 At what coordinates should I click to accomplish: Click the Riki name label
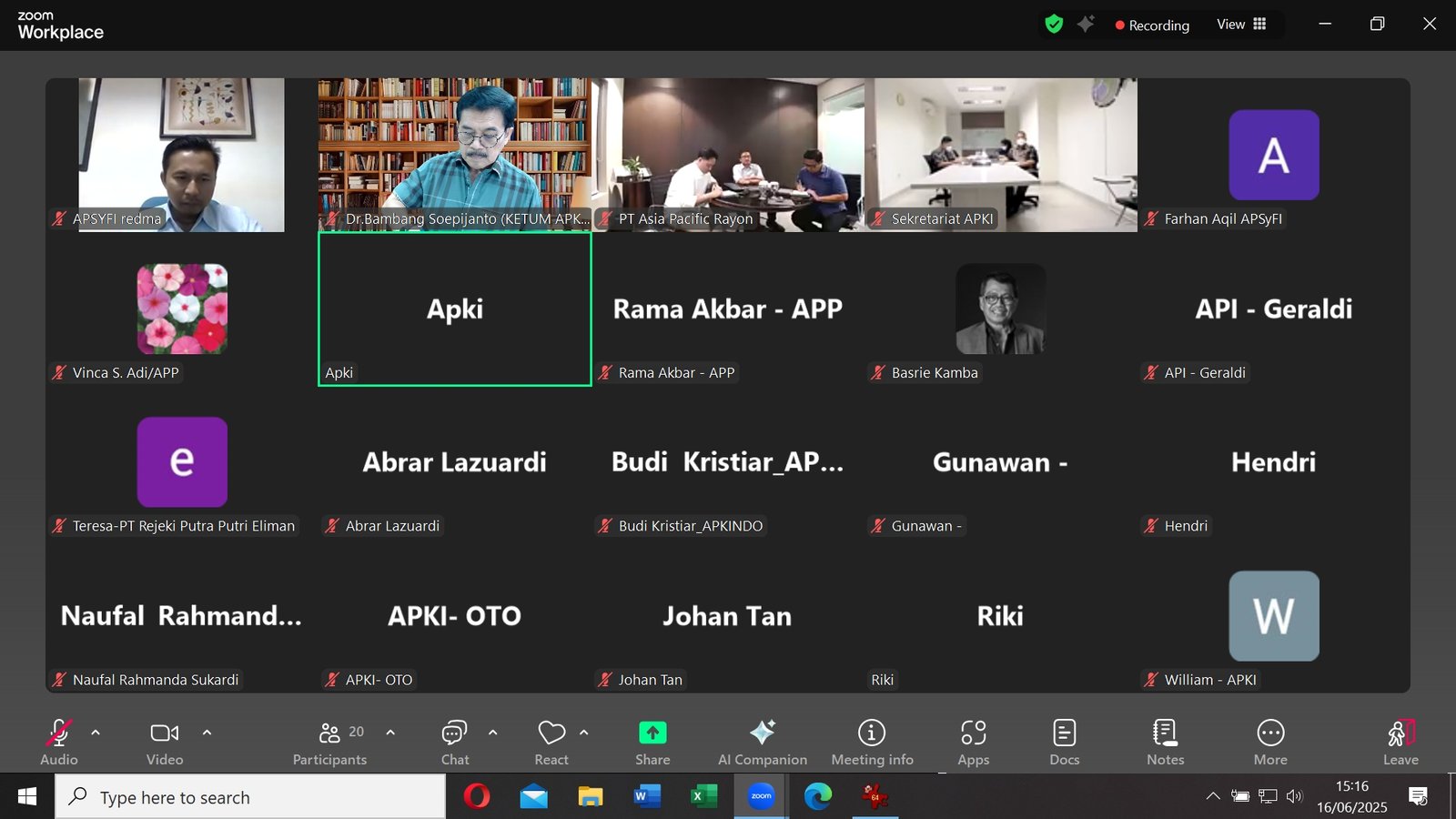click(x=882, y=680)
